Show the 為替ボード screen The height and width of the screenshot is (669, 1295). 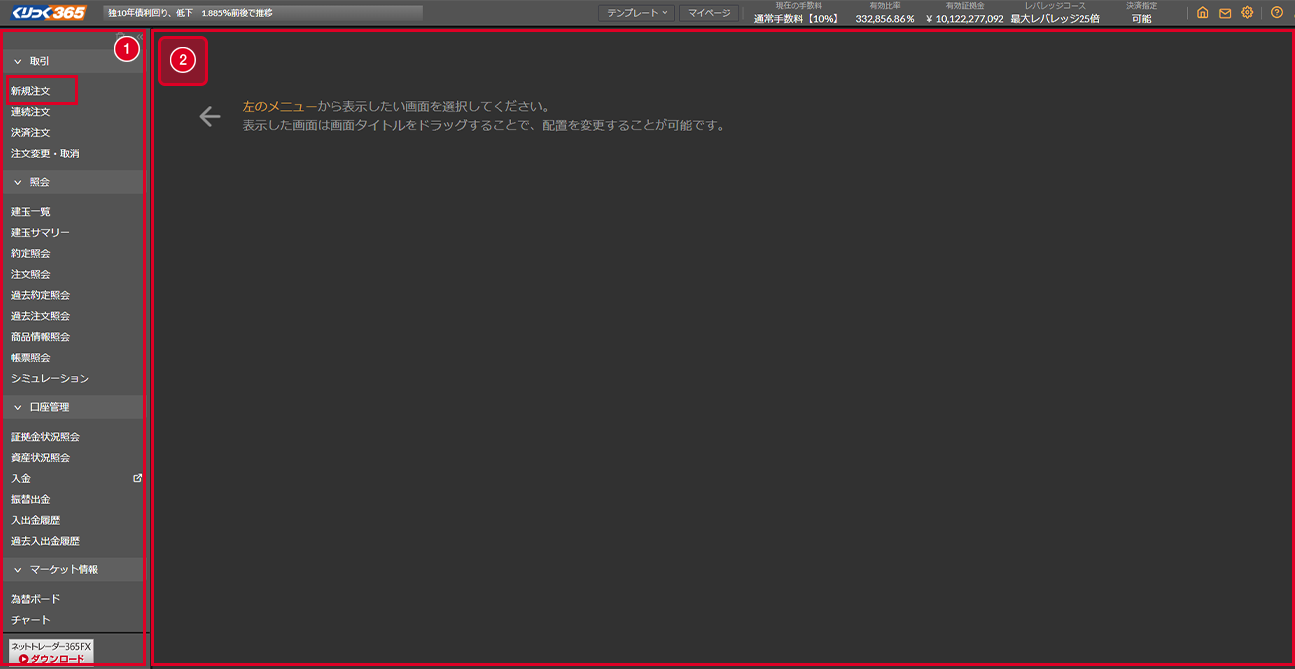coord(36,599)
